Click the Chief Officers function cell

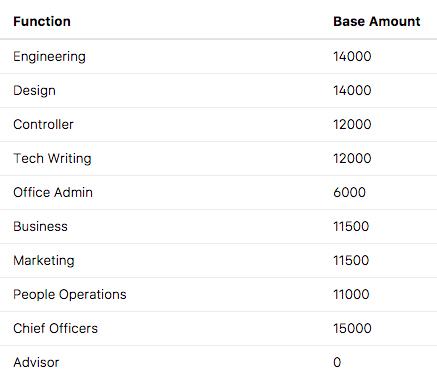tap(55, 328)
